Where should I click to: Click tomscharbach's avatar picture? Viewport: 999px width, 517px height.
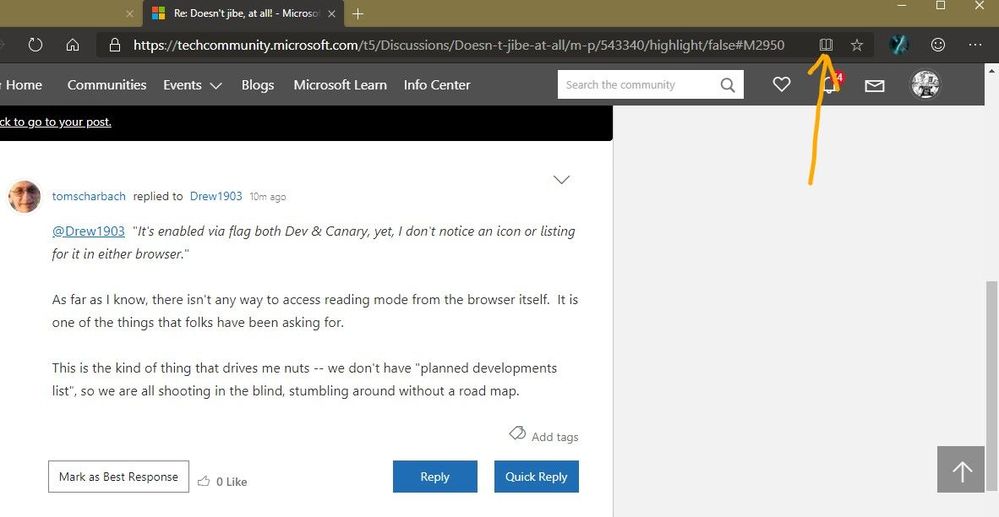[x=24, y=196]
